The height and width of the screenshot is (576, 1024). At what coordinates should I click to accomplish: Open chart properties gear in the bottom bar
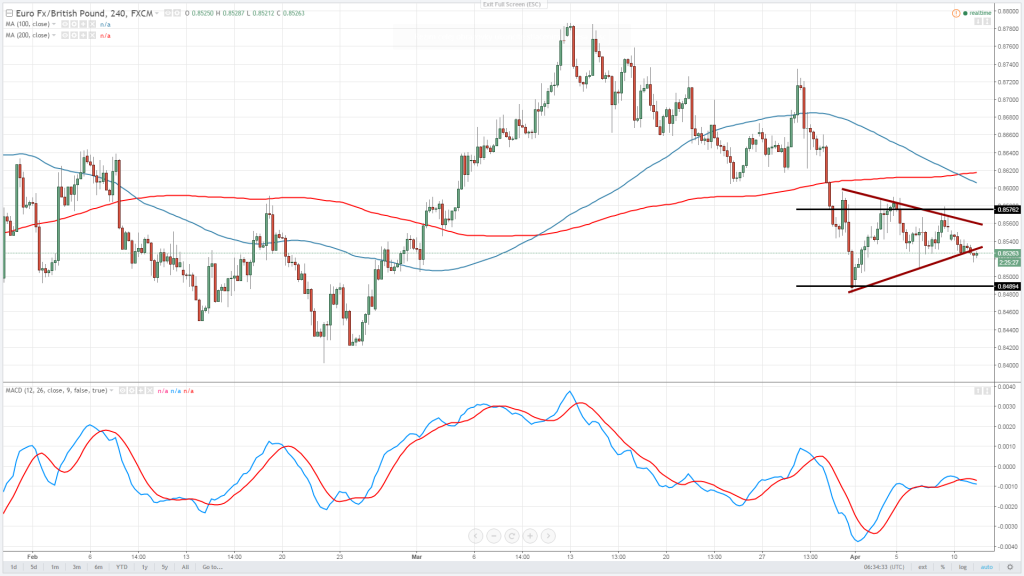(x=1010, y=567)
